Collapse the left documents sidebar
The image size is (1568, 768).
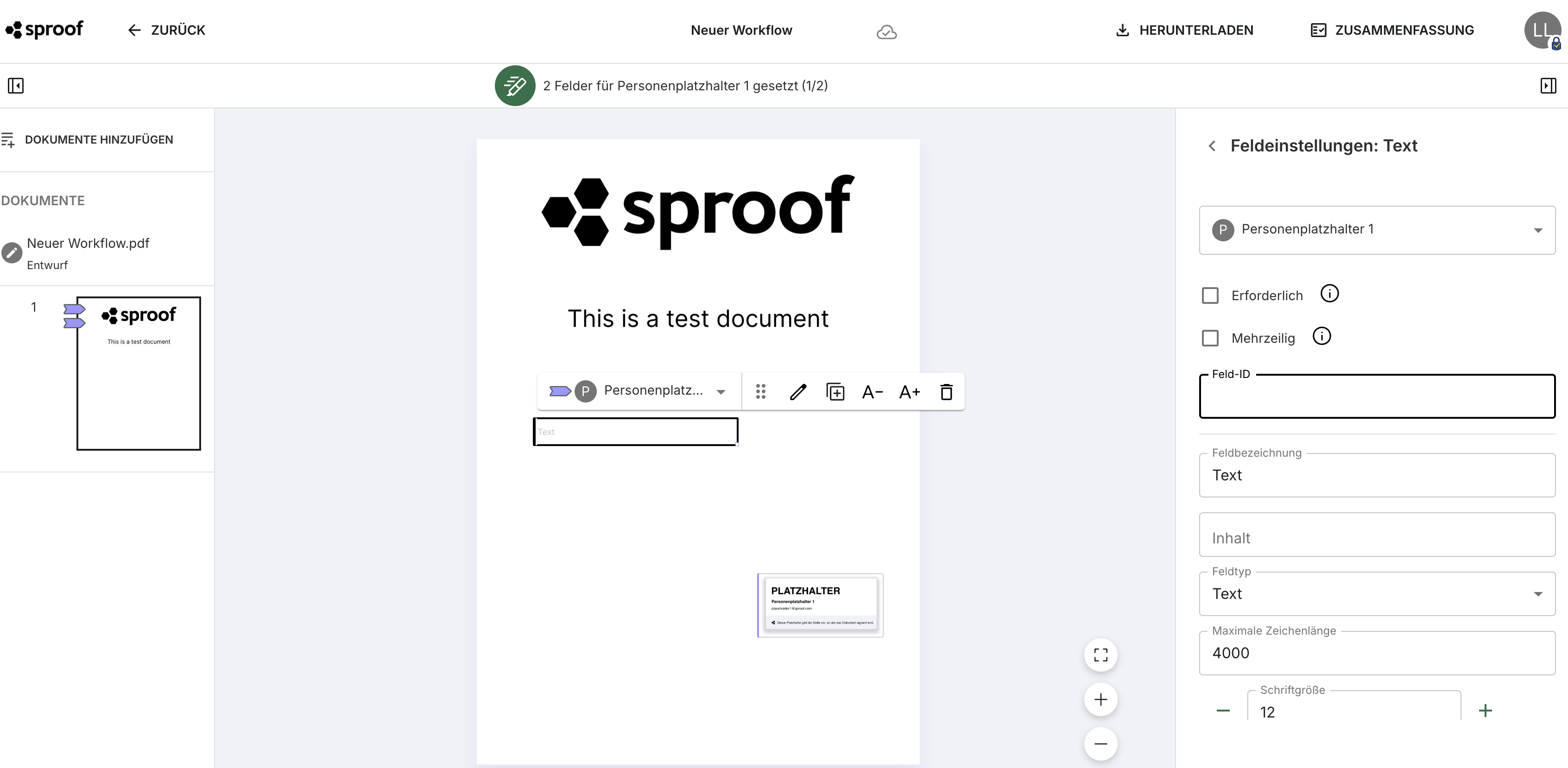pyautogui.click(x=16, y=86)
